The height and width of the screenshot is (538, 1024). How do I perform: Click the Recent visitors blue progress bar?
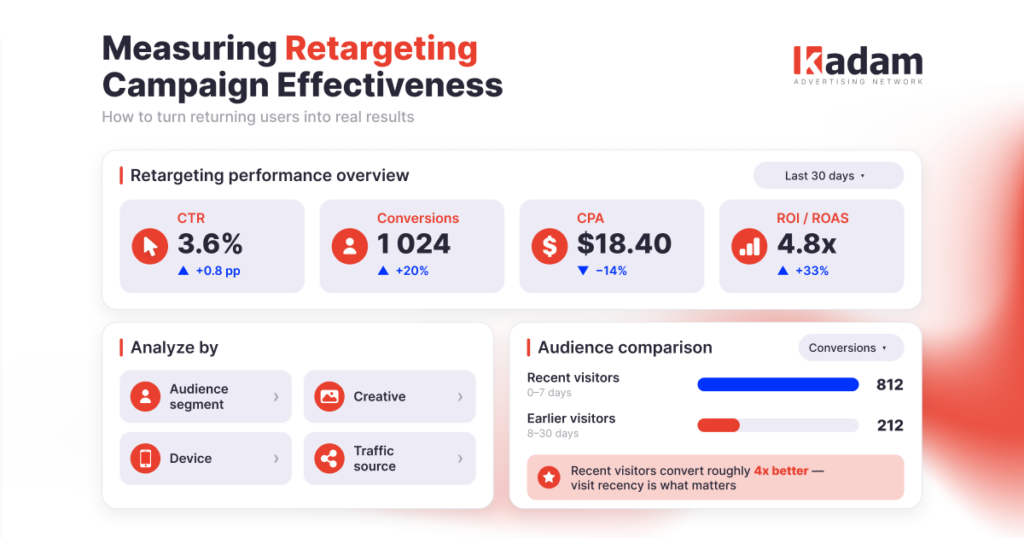(x=778, y=385)
